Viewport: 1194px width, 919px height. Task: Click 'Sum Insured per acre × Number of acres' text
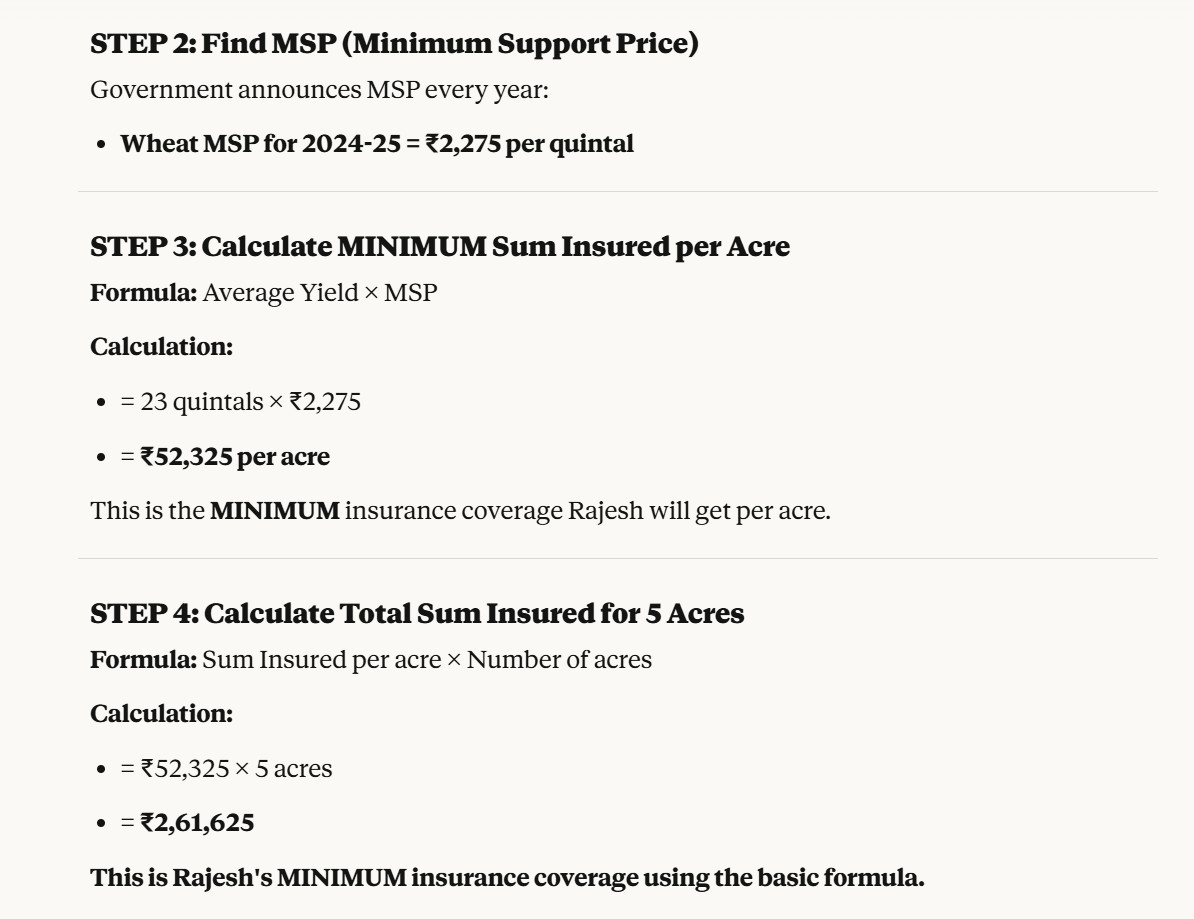point(427,660)
